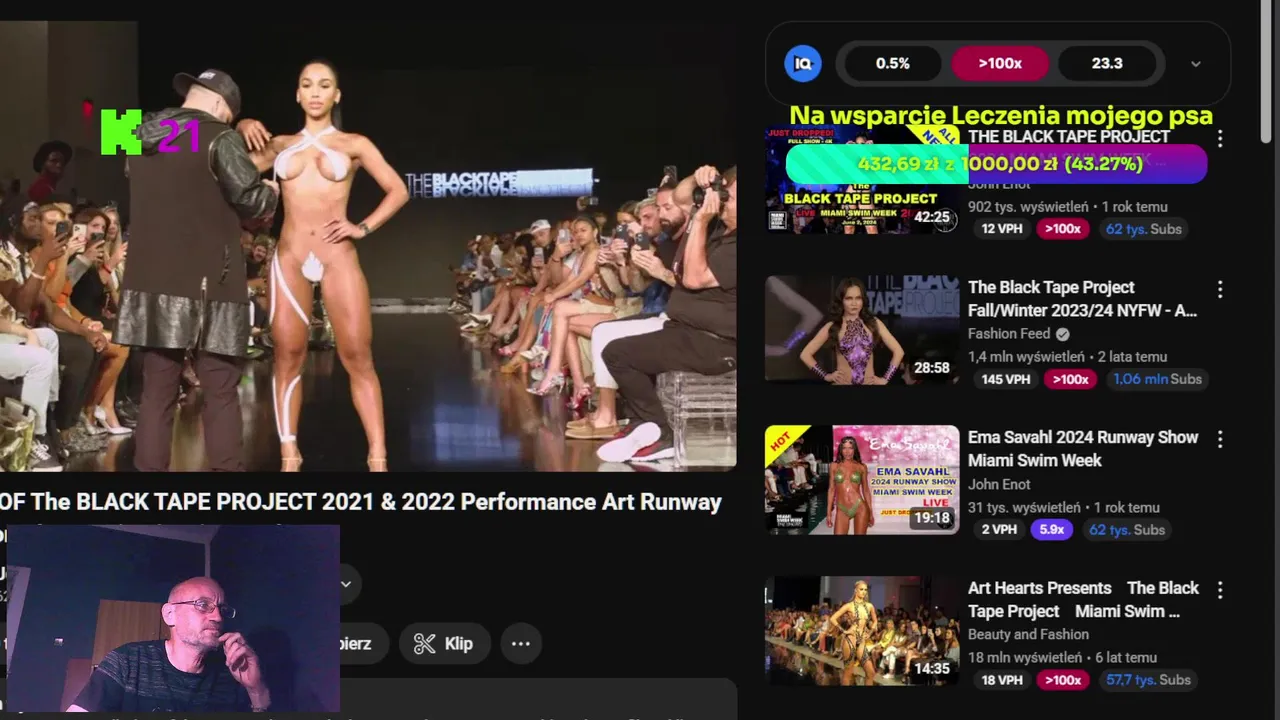
Task: Click the >100x badge under Fashion Feed video
Action: [x=1070, y=379]
